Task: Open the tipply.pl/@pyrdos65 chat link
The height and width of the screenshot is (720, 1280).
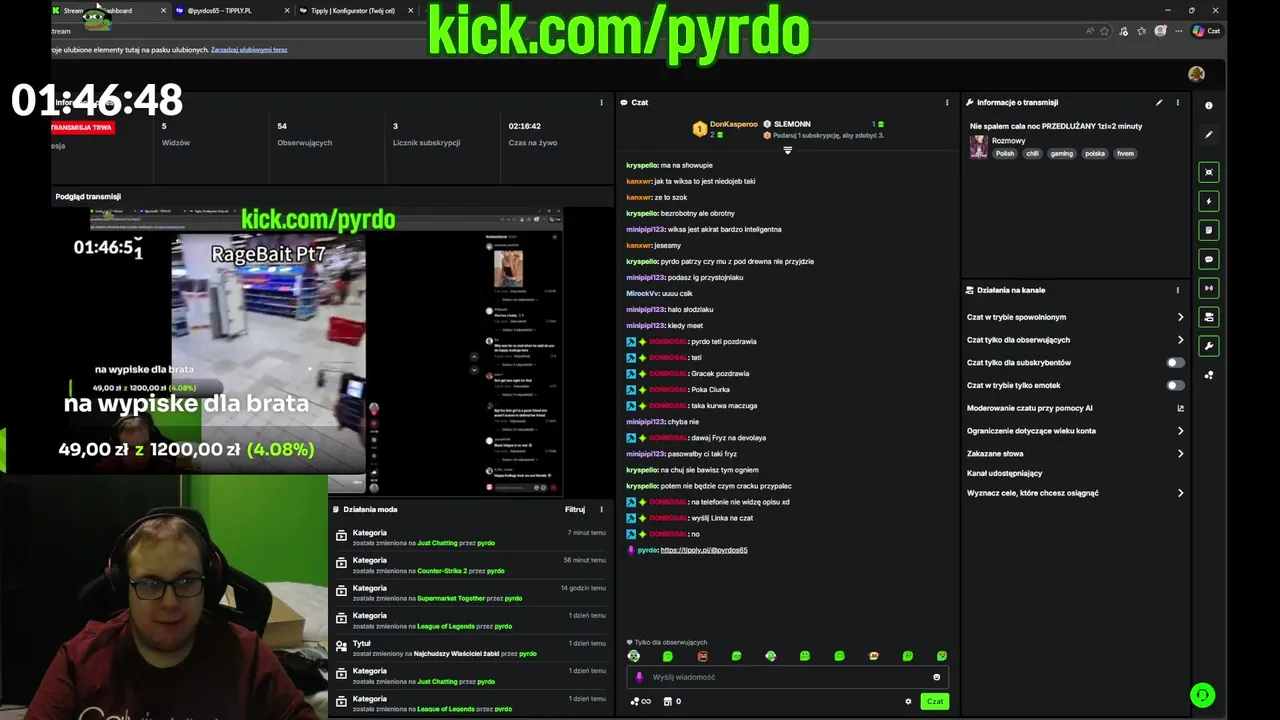Action: tap(704, 550)
